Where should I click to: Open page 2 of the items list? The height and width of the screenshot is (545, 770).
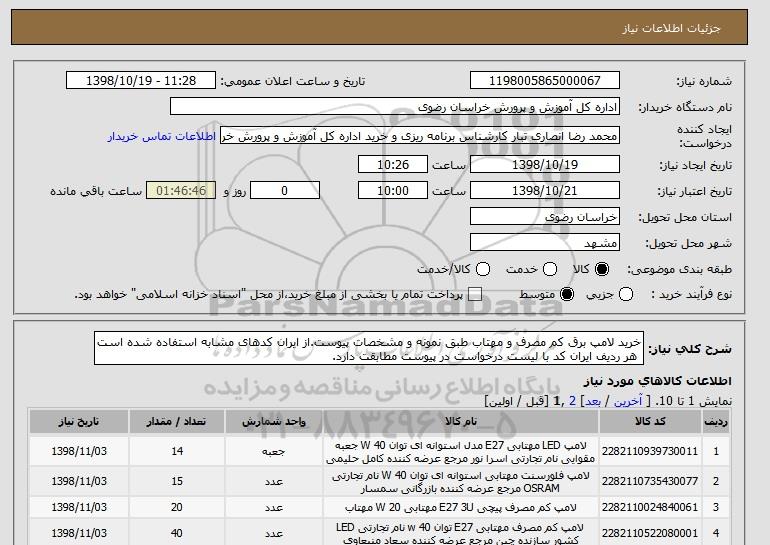[572, 401]
